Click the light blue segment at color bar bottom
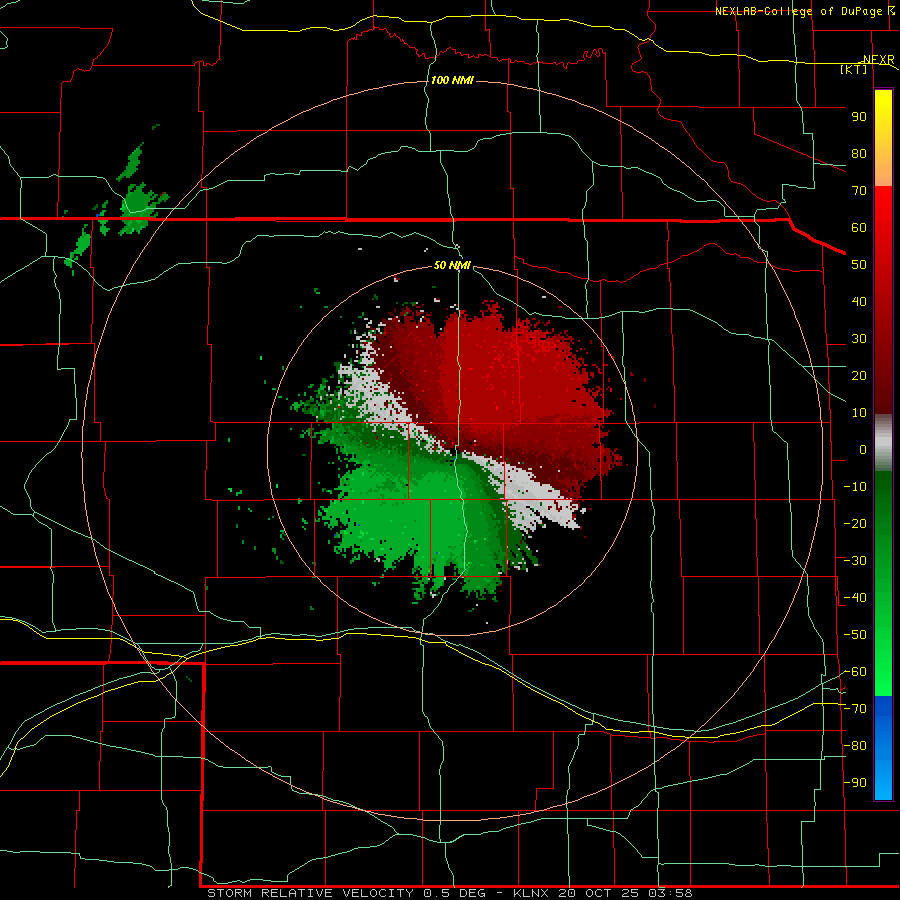Viewport: 900px width, 900px height. point(883,778)
